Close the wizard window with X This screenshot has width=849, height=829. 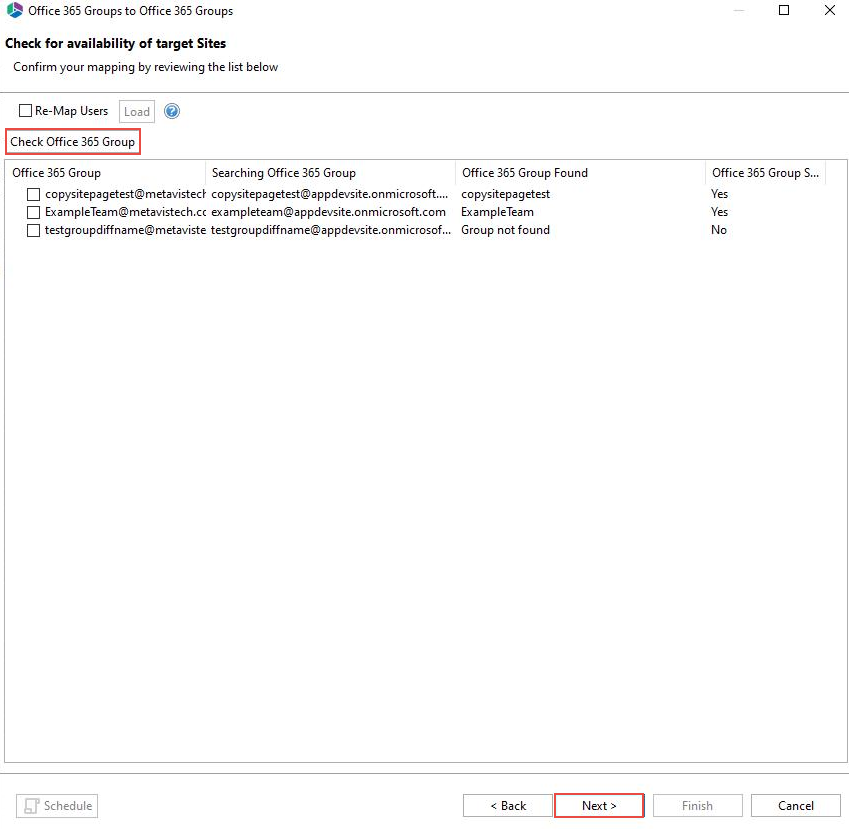coord(830,10)
